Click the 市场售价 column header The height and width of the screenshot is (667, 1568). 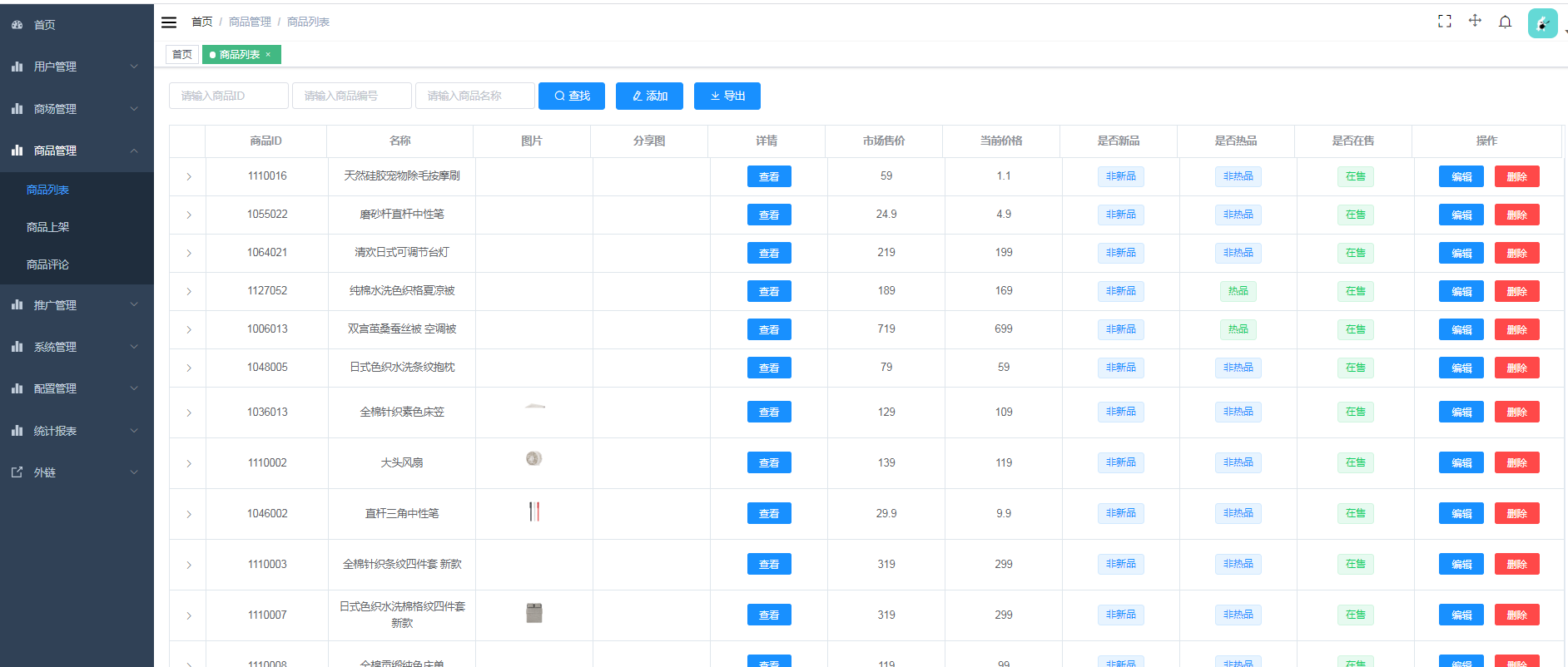[x=884, y=141]
